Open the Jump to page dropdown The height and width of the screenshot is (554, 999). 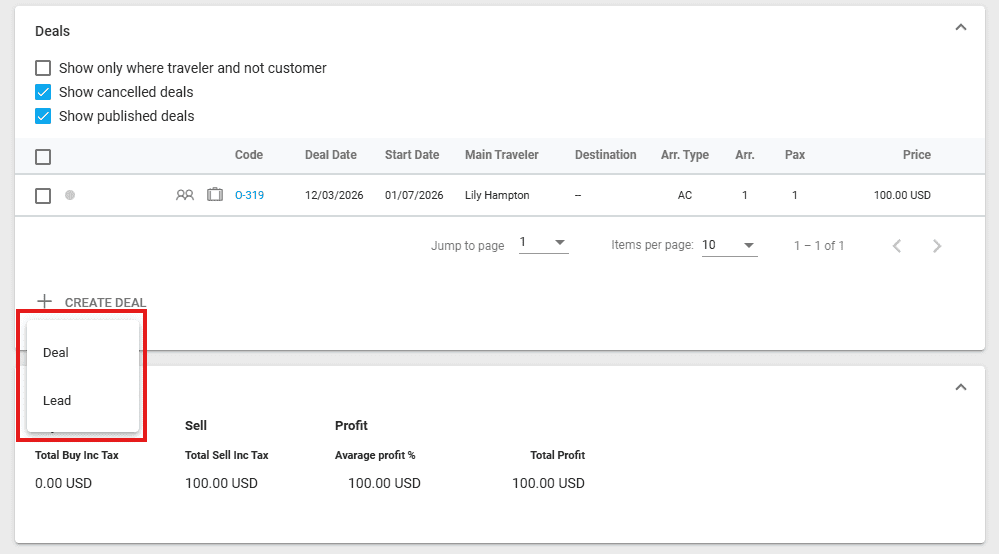[x=543, y=244]
